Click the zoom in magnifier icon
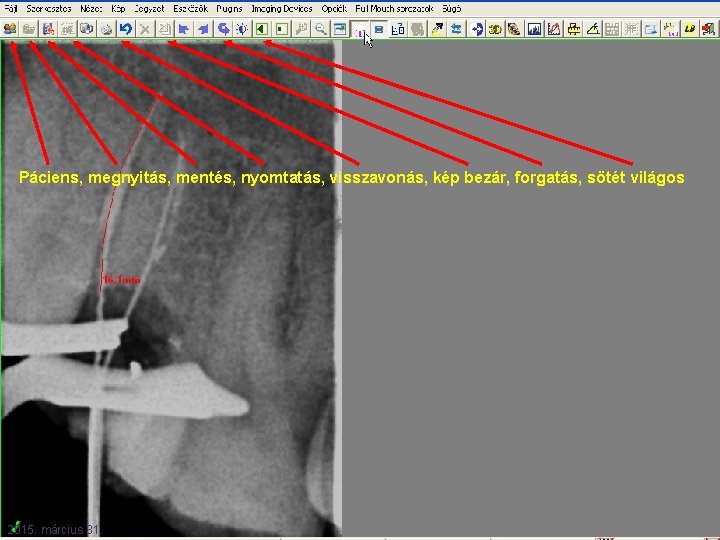 click(x=301, y=29)
